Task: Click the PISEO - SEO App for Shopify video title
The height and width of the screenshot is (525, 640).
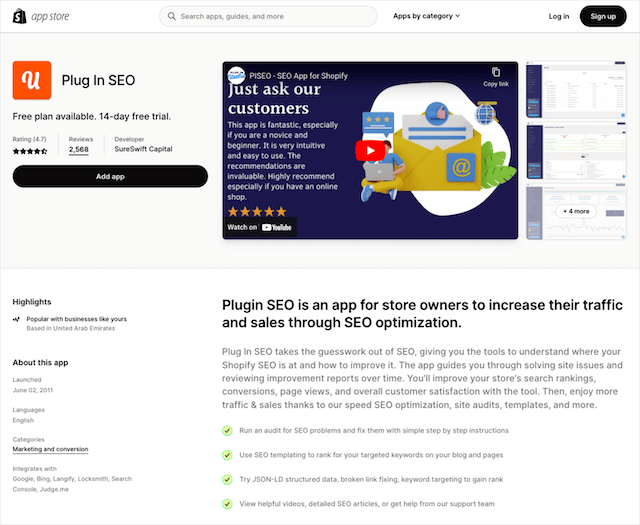Action: tap(298, 76)
